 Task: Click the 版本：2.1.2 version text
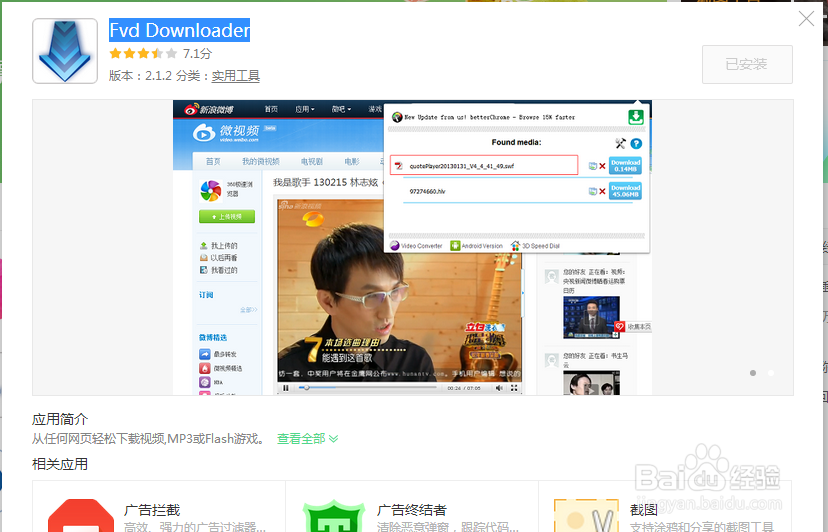(140, 76)
